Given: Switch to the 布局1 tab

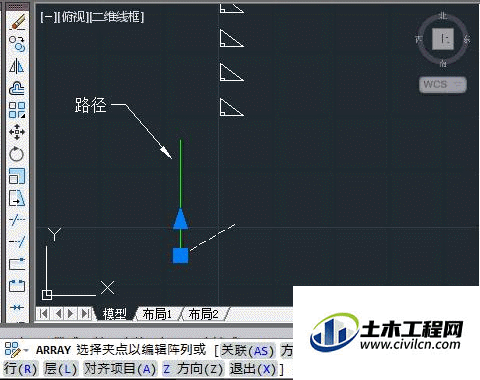Looking at the screenshot, I should point(157,314).
